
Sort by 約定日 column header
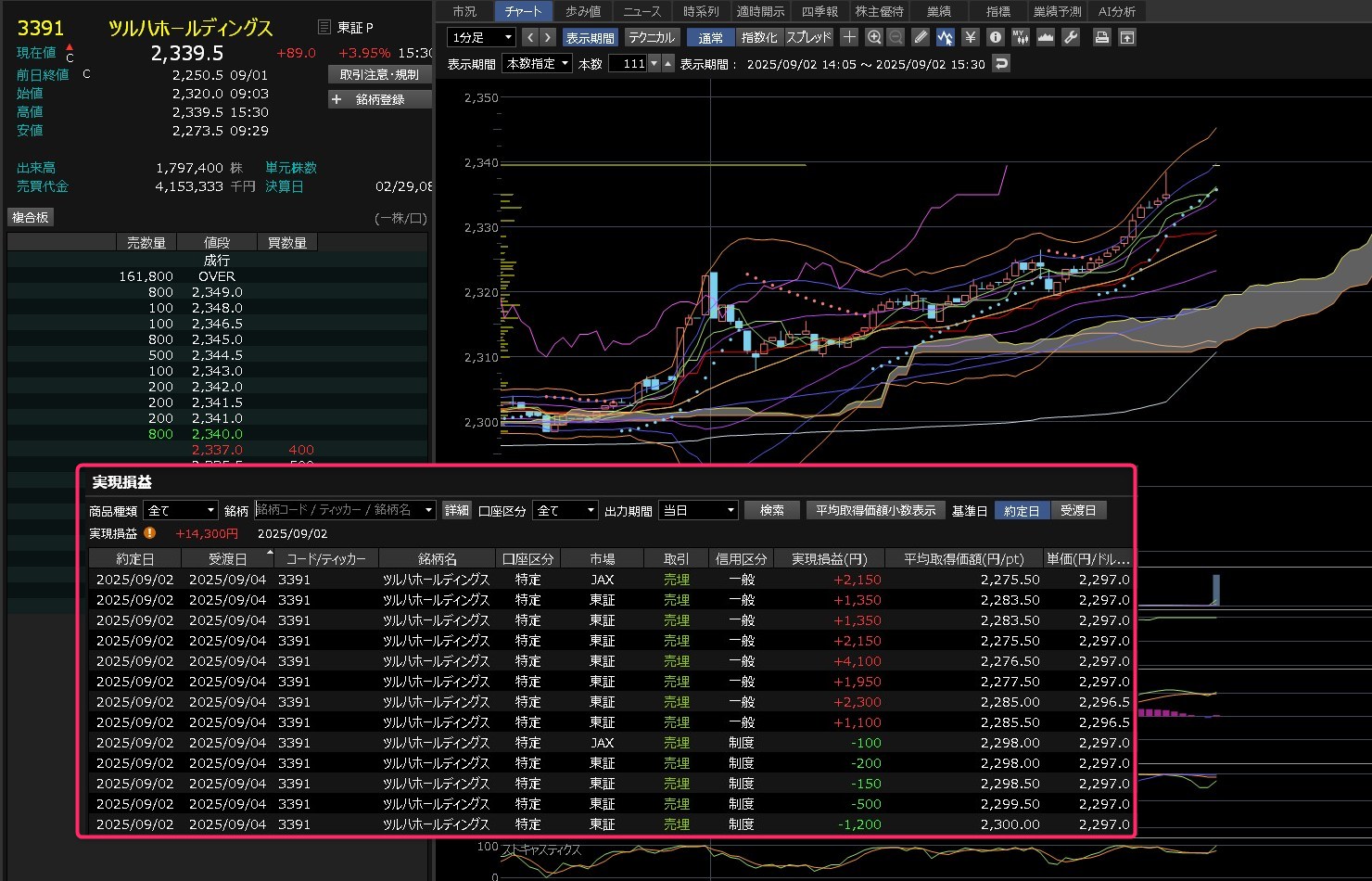pyautogui.click(x=135, y=559)
